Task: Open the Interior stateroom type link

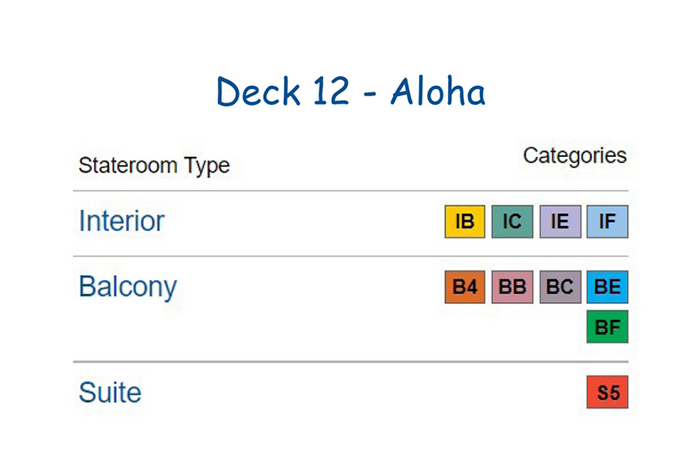Action: pos(121,221)
